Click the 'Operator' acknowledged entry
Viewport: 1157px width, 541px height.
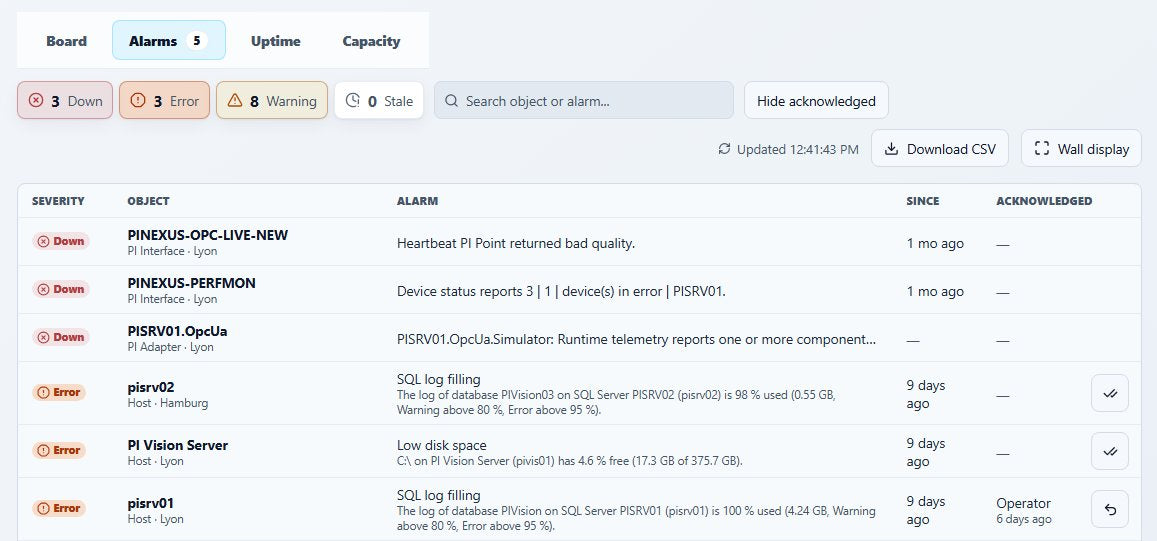pos(1023,503)
